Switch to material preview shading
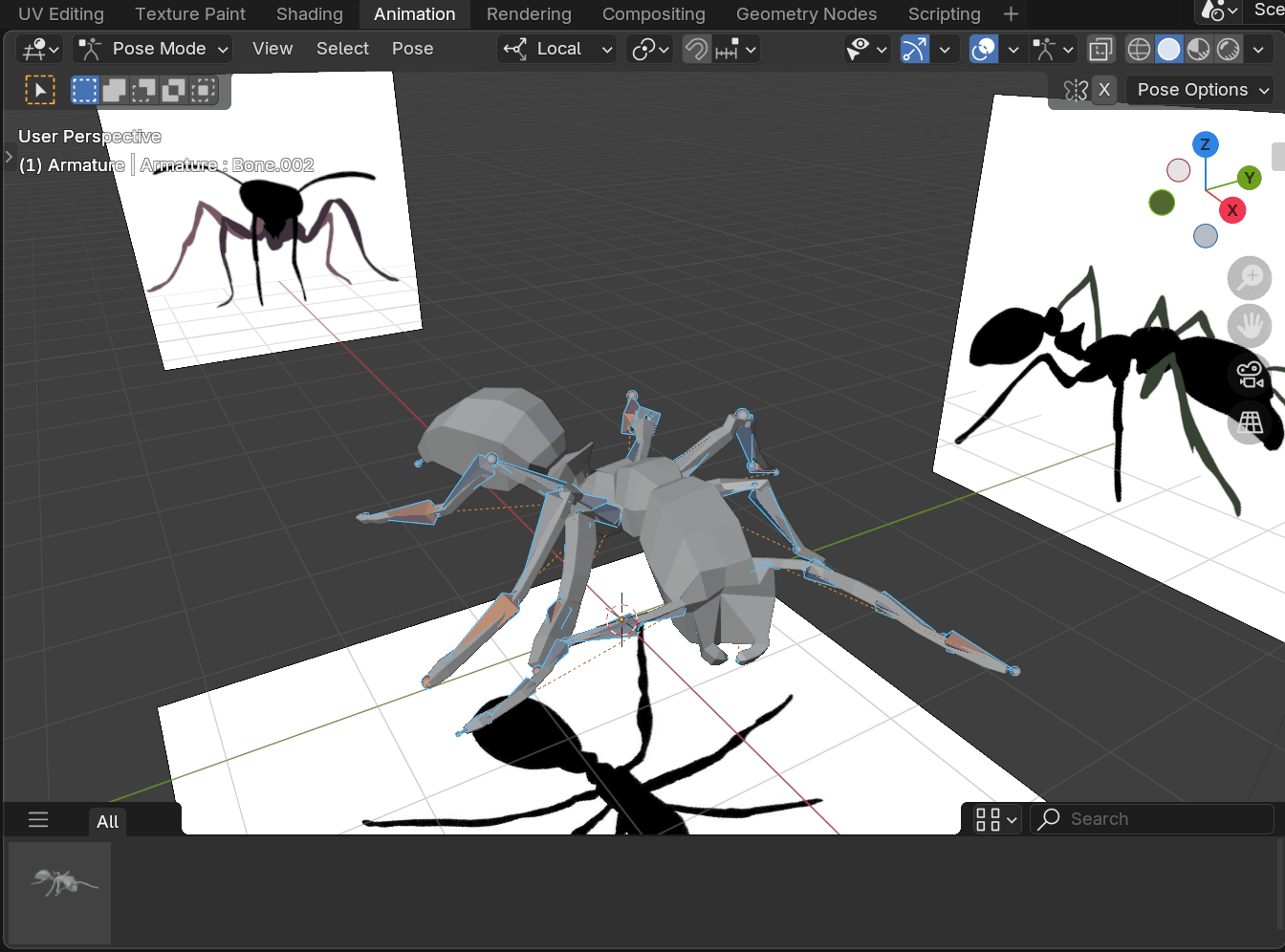Image resolution: width=1285 pixels, height=952 pixels. click(x=1198, y=49)
